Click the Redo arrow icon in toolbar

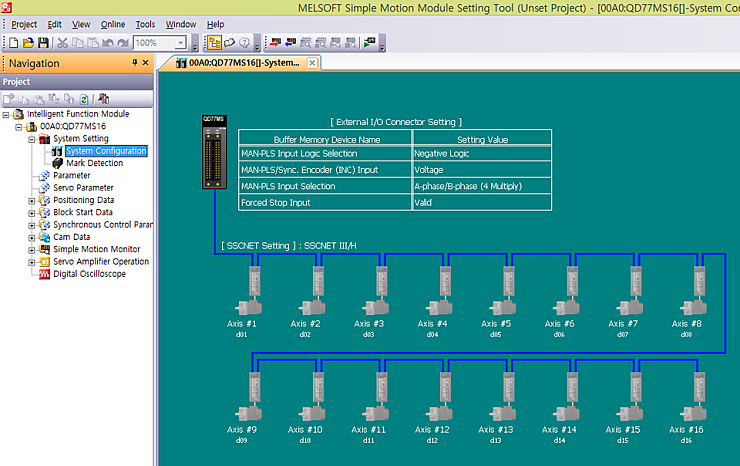tap(123, 43)
